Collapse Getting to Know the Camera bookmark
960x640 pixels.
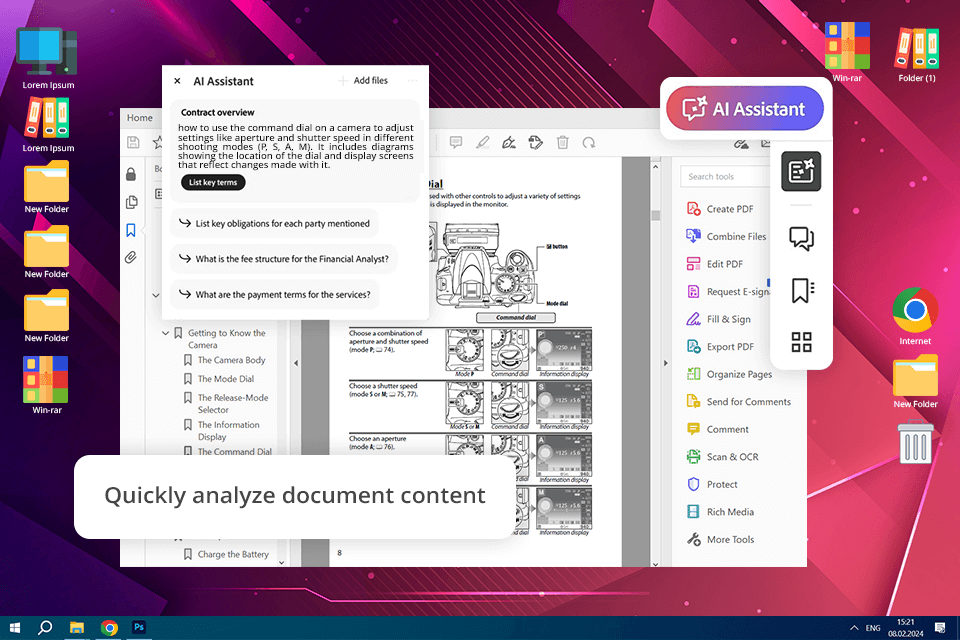(165, 333)
